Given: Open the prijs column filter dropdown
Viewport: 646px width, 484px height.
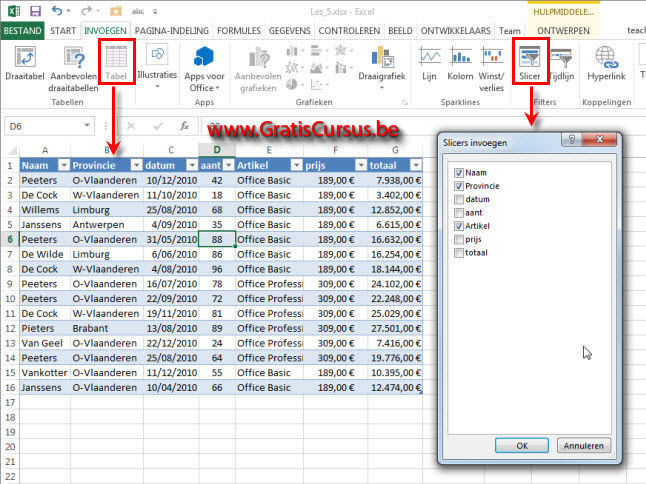Looking at the screenshot, I should click(x=361, y=165).
